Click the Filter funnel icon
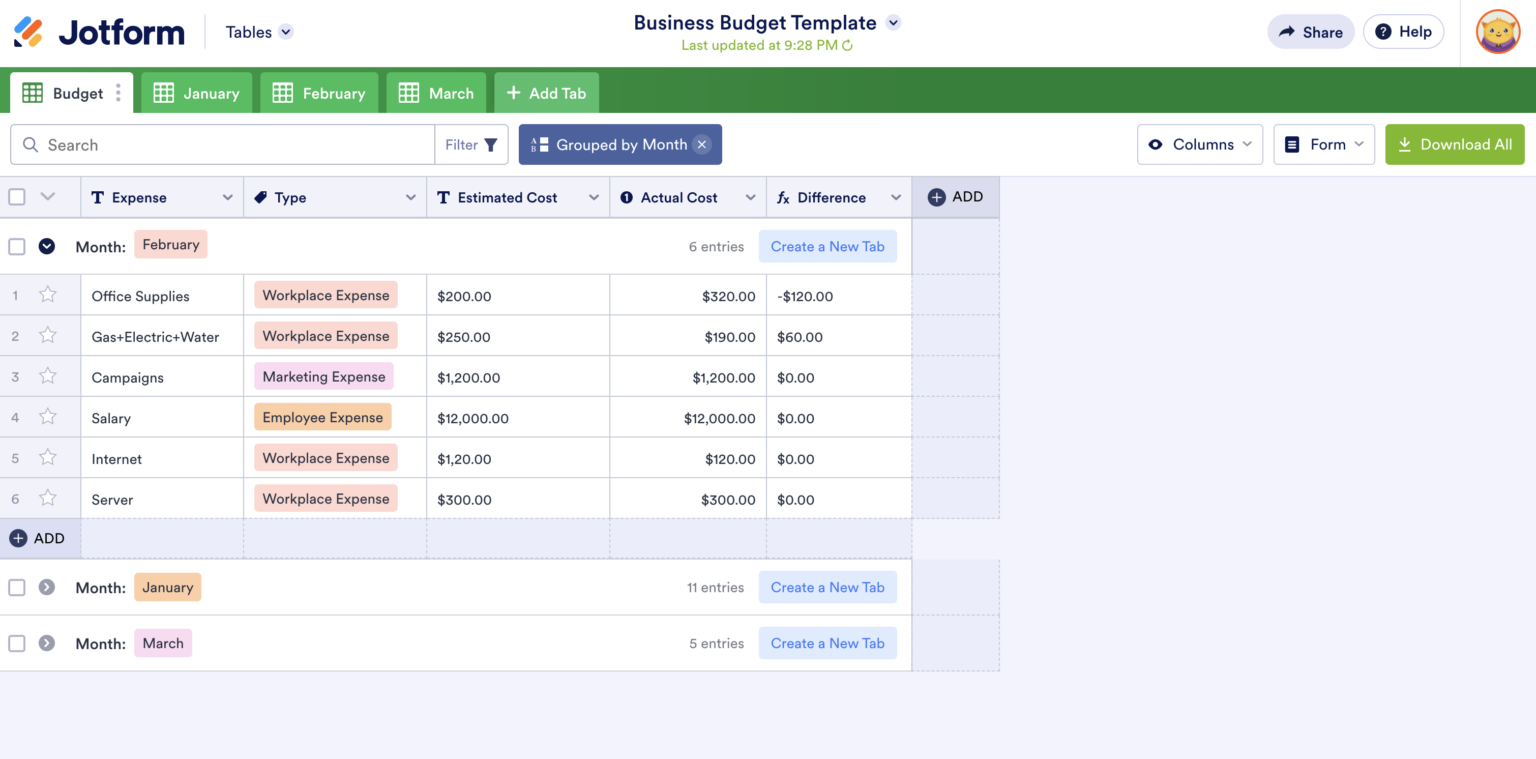This screenshot has width=1536, height=759. (489, 144)
